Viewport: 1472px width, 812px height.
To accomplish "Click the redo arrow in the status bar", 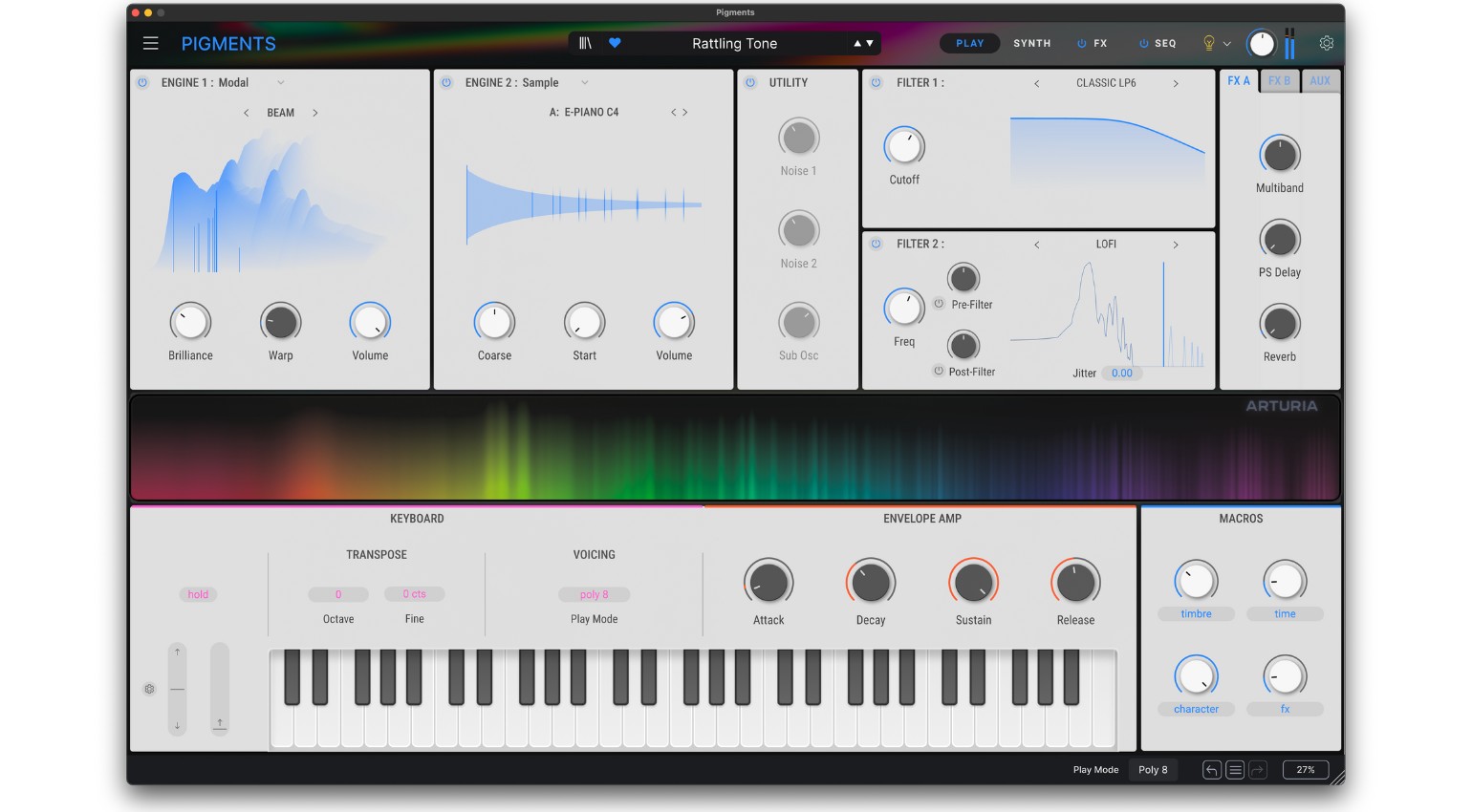I will [x=1258, y=770].
